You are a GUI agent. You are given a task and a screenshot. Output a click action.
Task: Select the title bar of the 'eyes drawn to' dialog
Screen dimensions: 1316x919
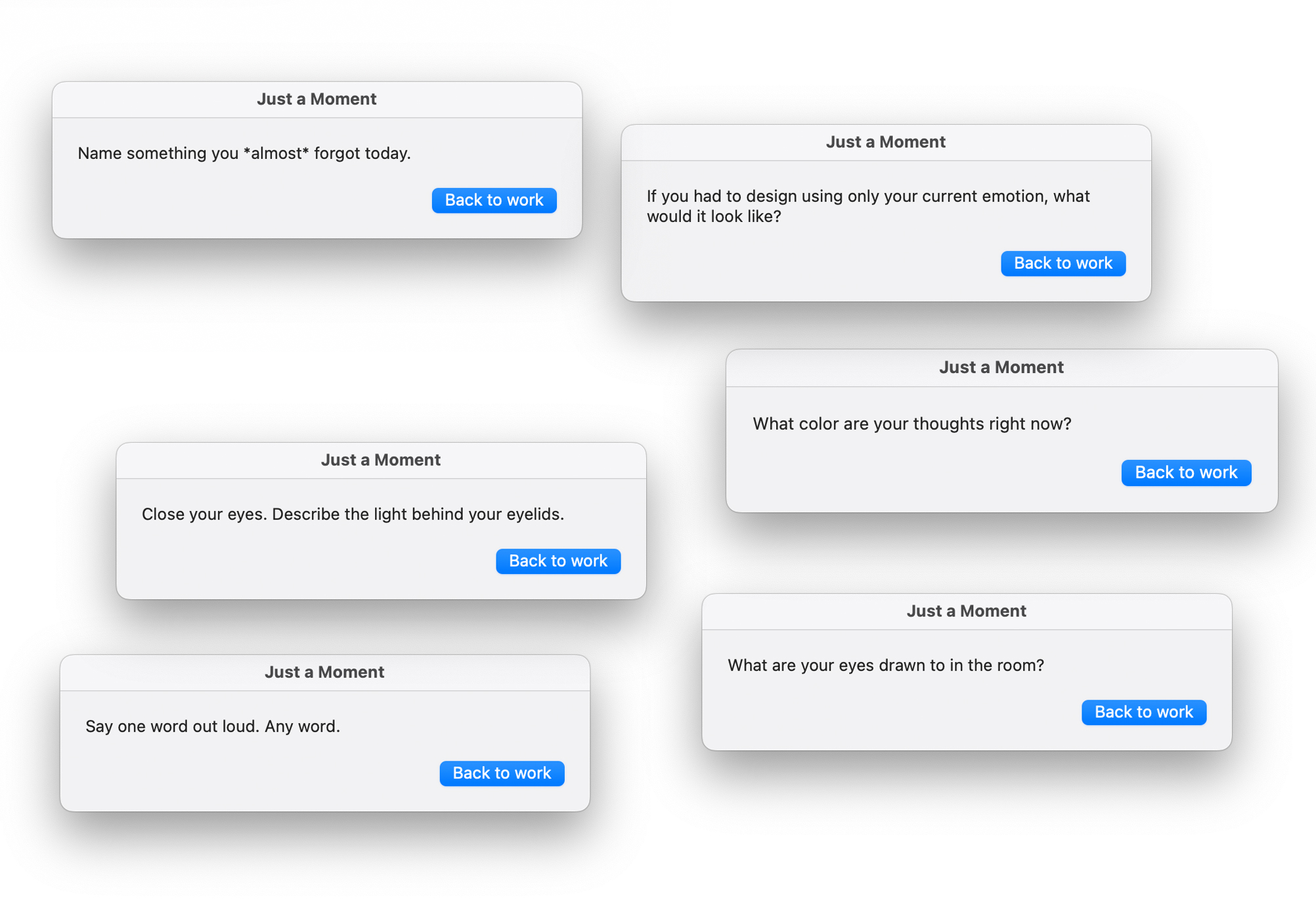click(x=966, y=612)
